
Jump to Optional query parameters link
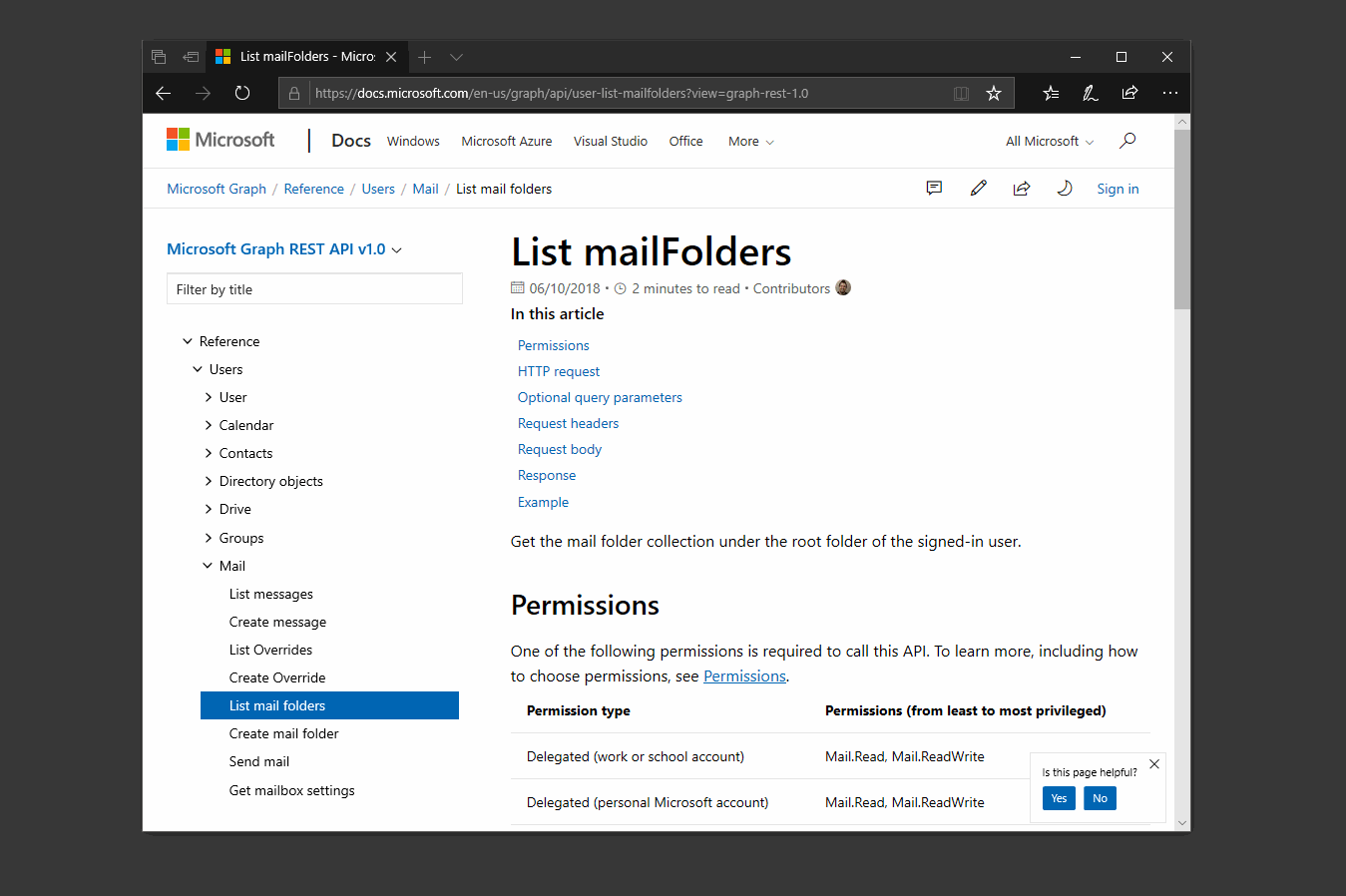click(x=600, y=397)
